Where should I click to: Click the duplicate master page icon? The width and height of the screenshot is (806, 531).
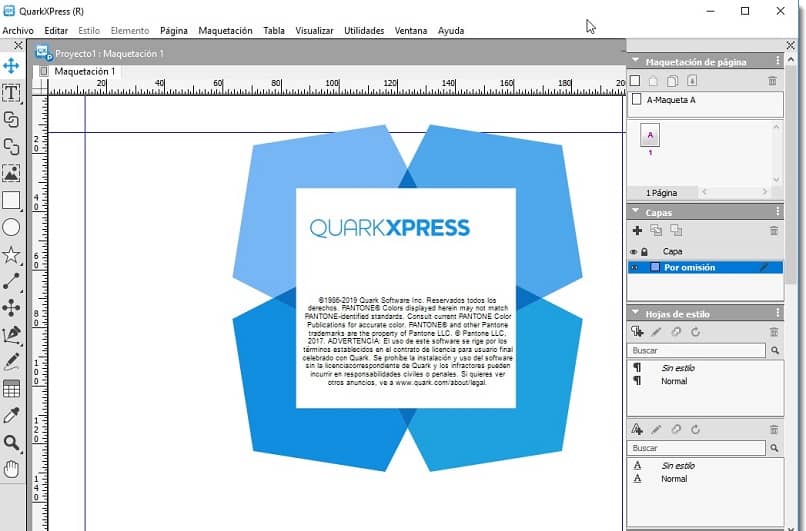click(x=672, y=81)
